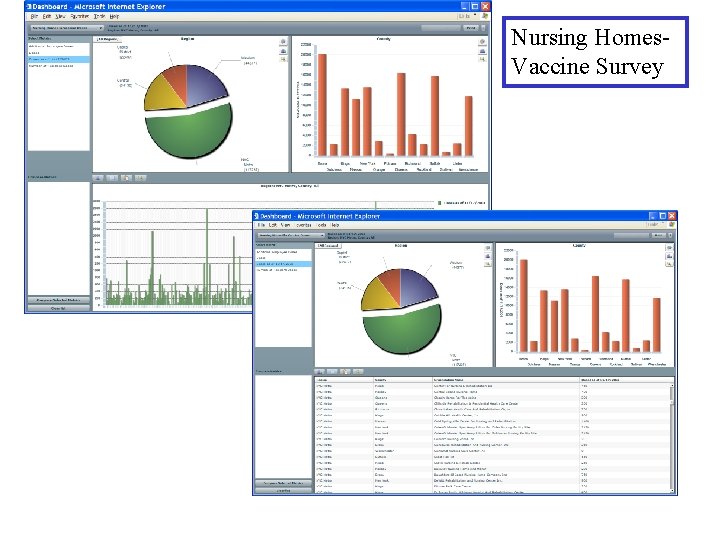
Task: Click the front window table vertical scrollbar
Action: click(672, 438)
